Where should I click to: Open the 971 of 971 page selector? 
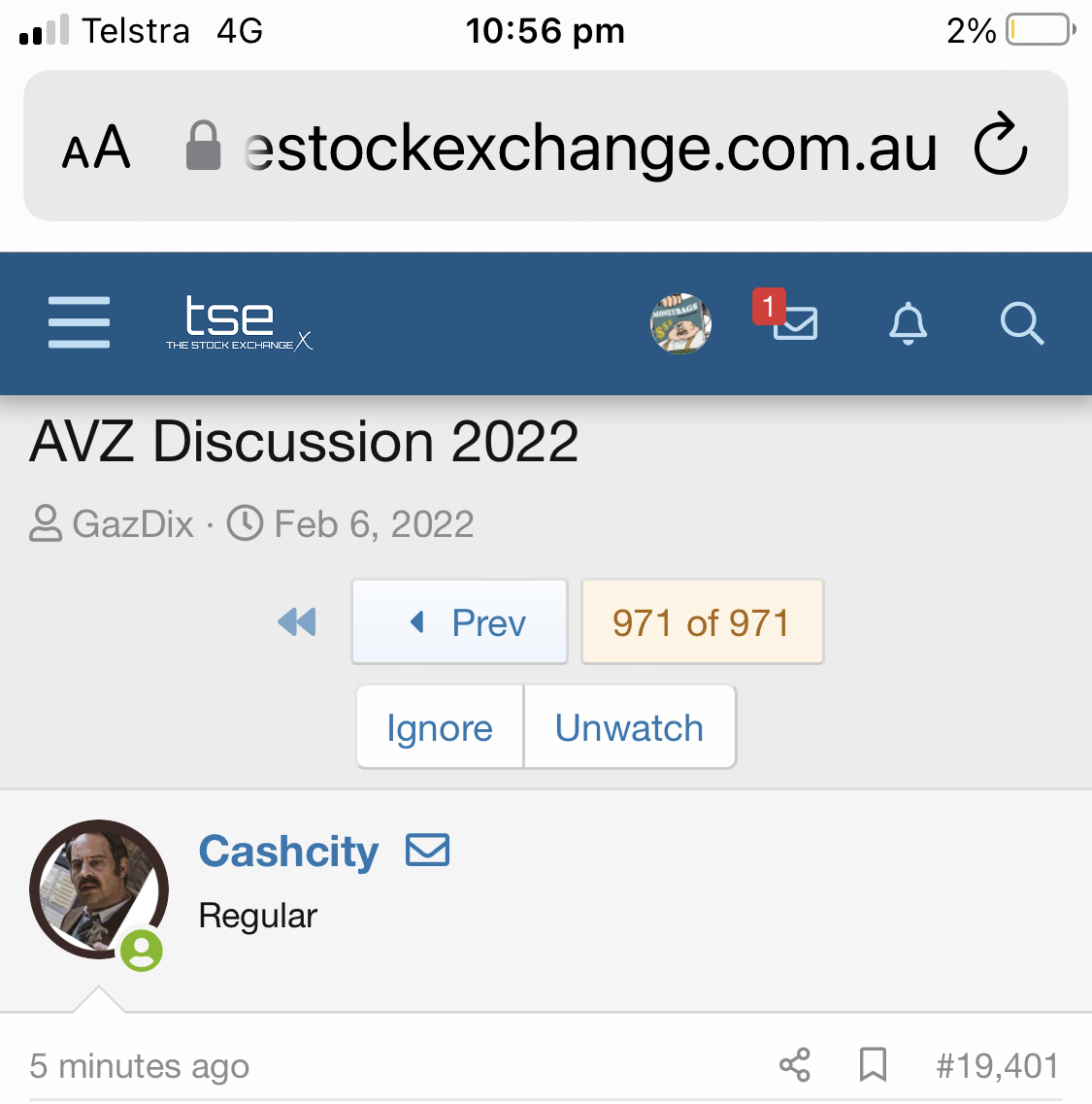click(x=702, y=621)
